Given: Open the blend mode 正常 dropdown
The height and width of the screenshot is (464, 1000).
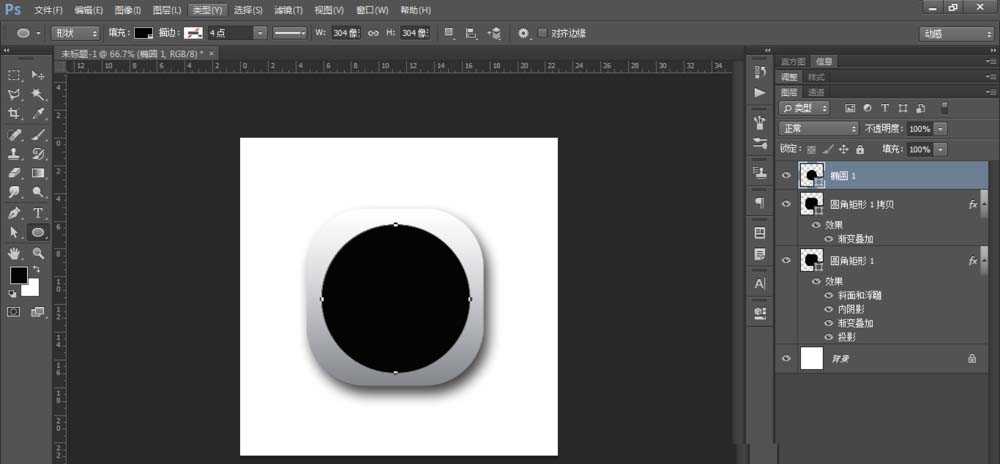Looking at the screenshot, I should coord(820,129).
